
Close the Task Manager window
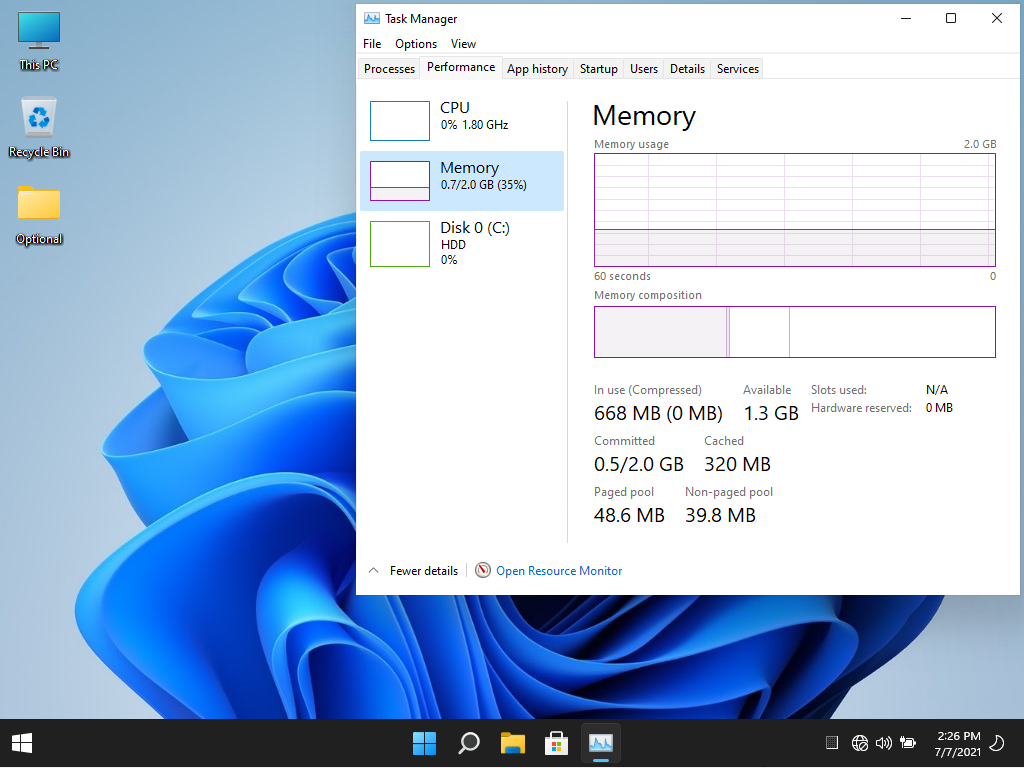[997, 18]
